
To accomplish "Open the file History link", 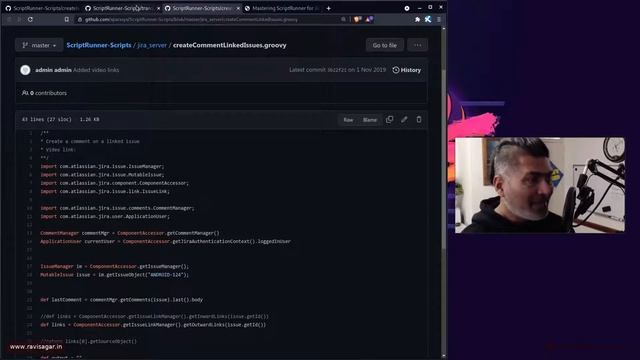I will click(407, 70).
